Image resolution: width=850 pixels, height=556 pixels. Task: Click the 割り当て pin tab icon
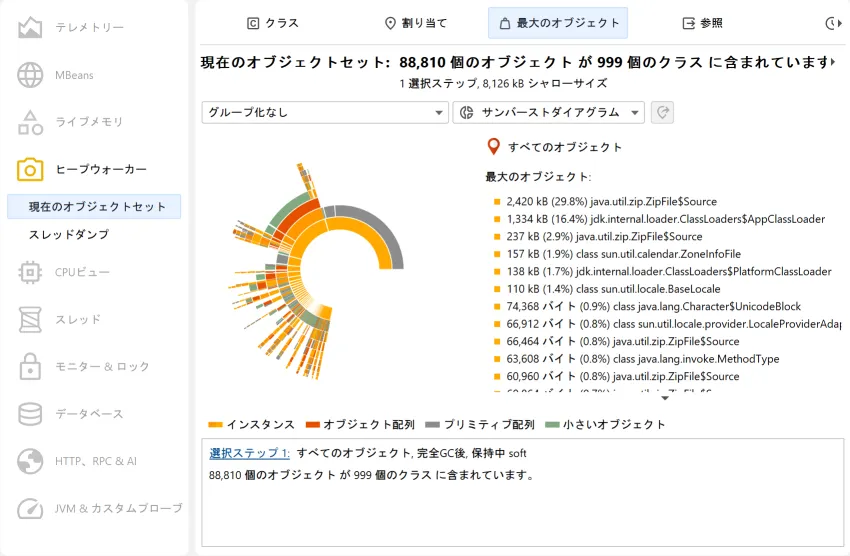pos(390,23)
